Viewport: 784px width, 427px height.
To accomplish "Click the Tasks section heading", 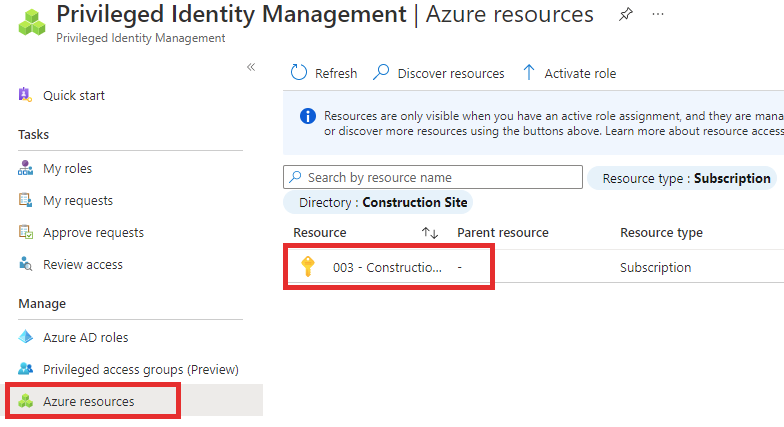I will tap(34, 134).
